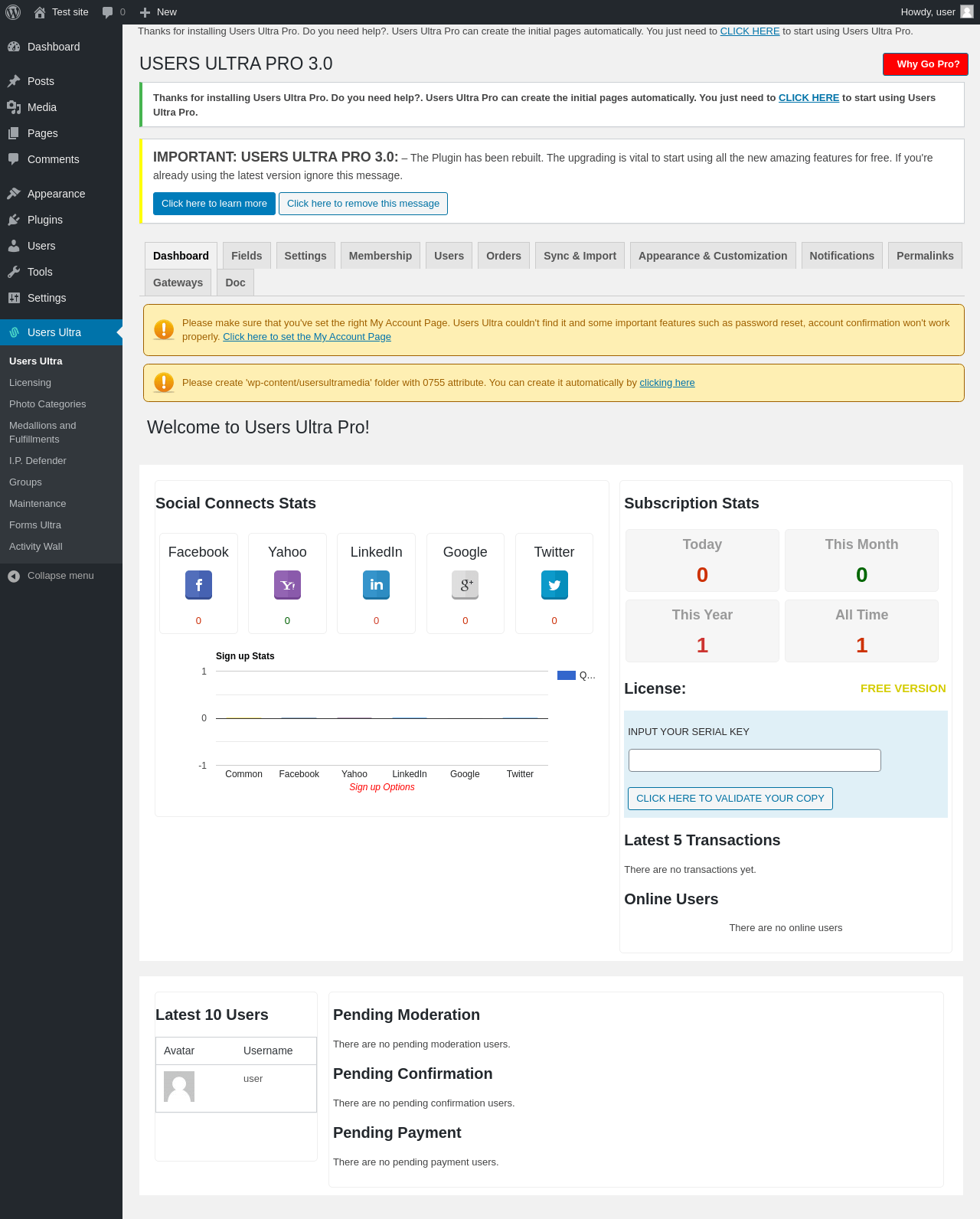Viewport: 980px width, 1219px height.
Task: Click the blue chart legend swatch
Action: (567, 675)
